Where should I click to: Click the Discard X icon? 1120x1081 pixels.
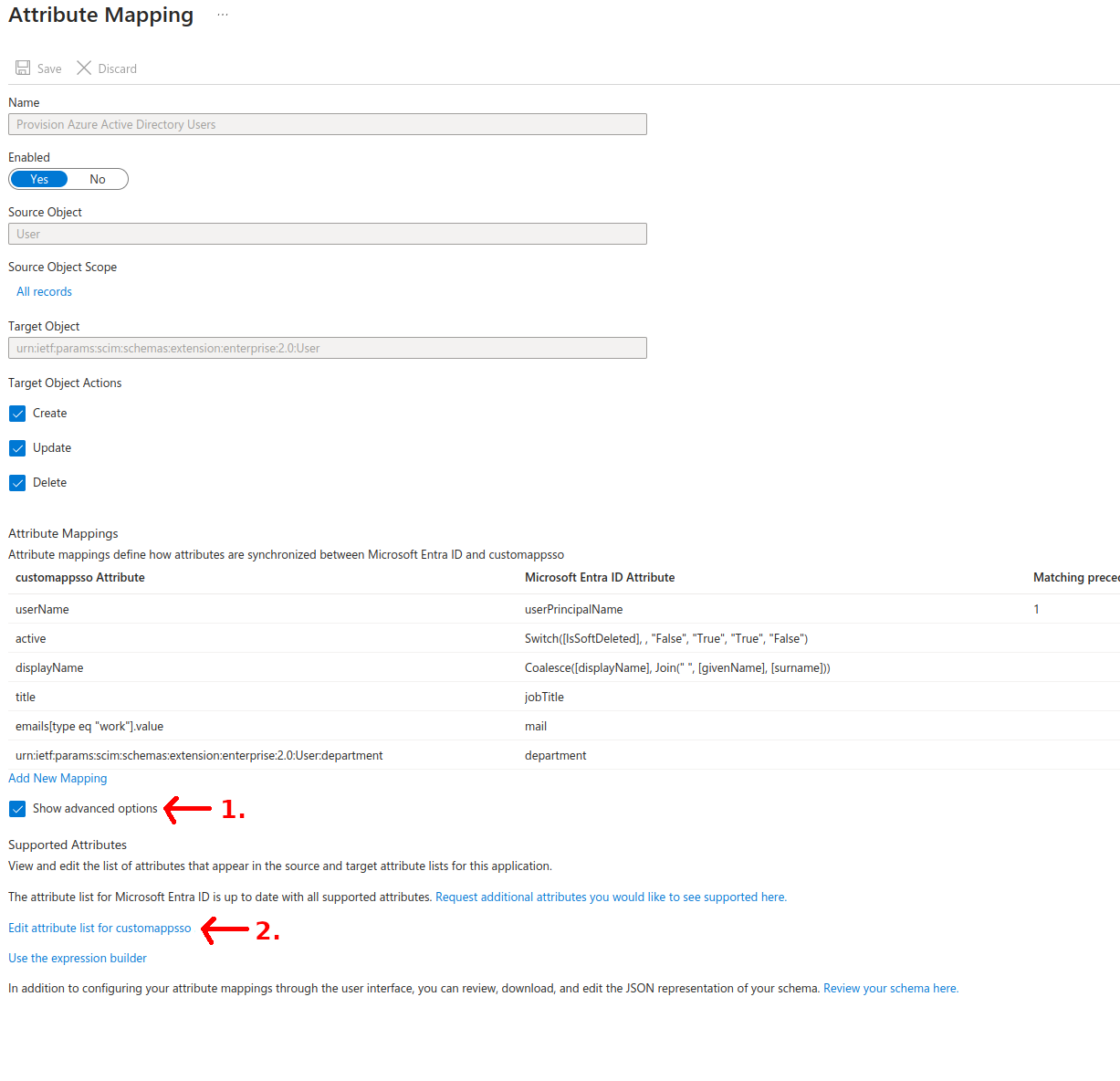[84, 68]
